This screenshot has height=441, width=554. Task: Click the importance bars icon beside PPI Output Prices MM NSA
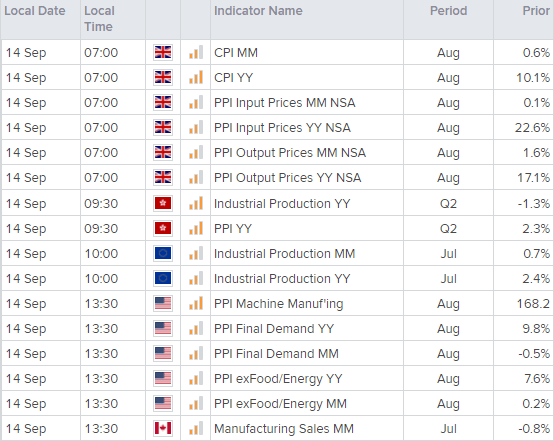[x=196, y=152]
